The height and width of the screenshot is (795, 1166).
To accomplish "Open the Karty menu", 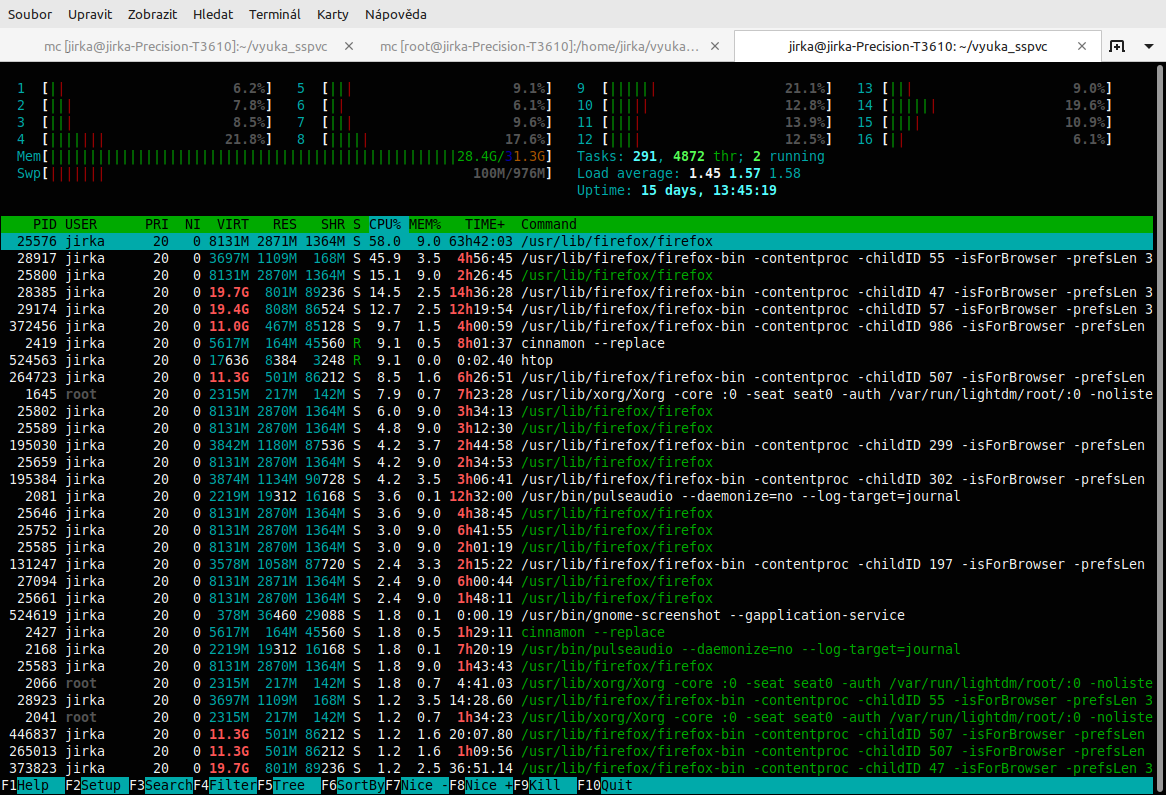I will click(332, 15).
